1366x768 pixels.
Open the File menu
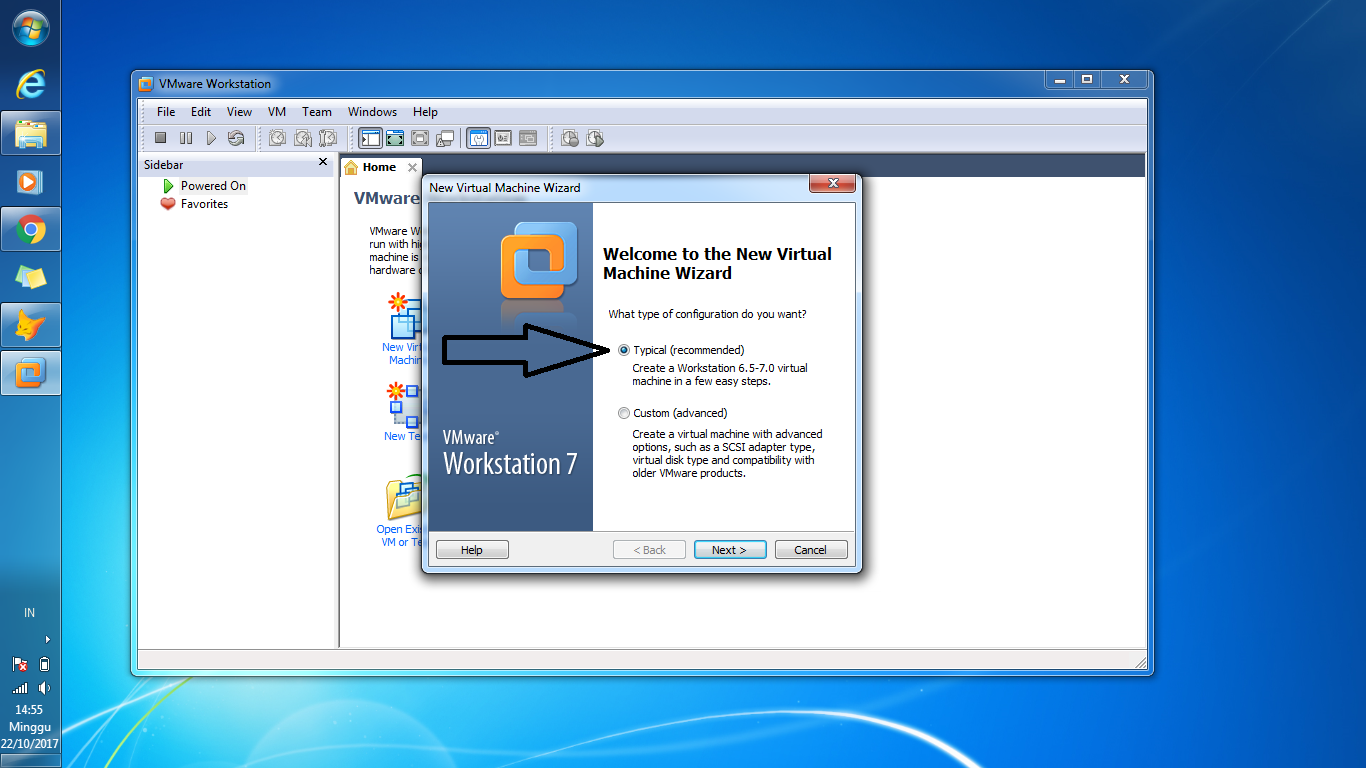[166, 112]
